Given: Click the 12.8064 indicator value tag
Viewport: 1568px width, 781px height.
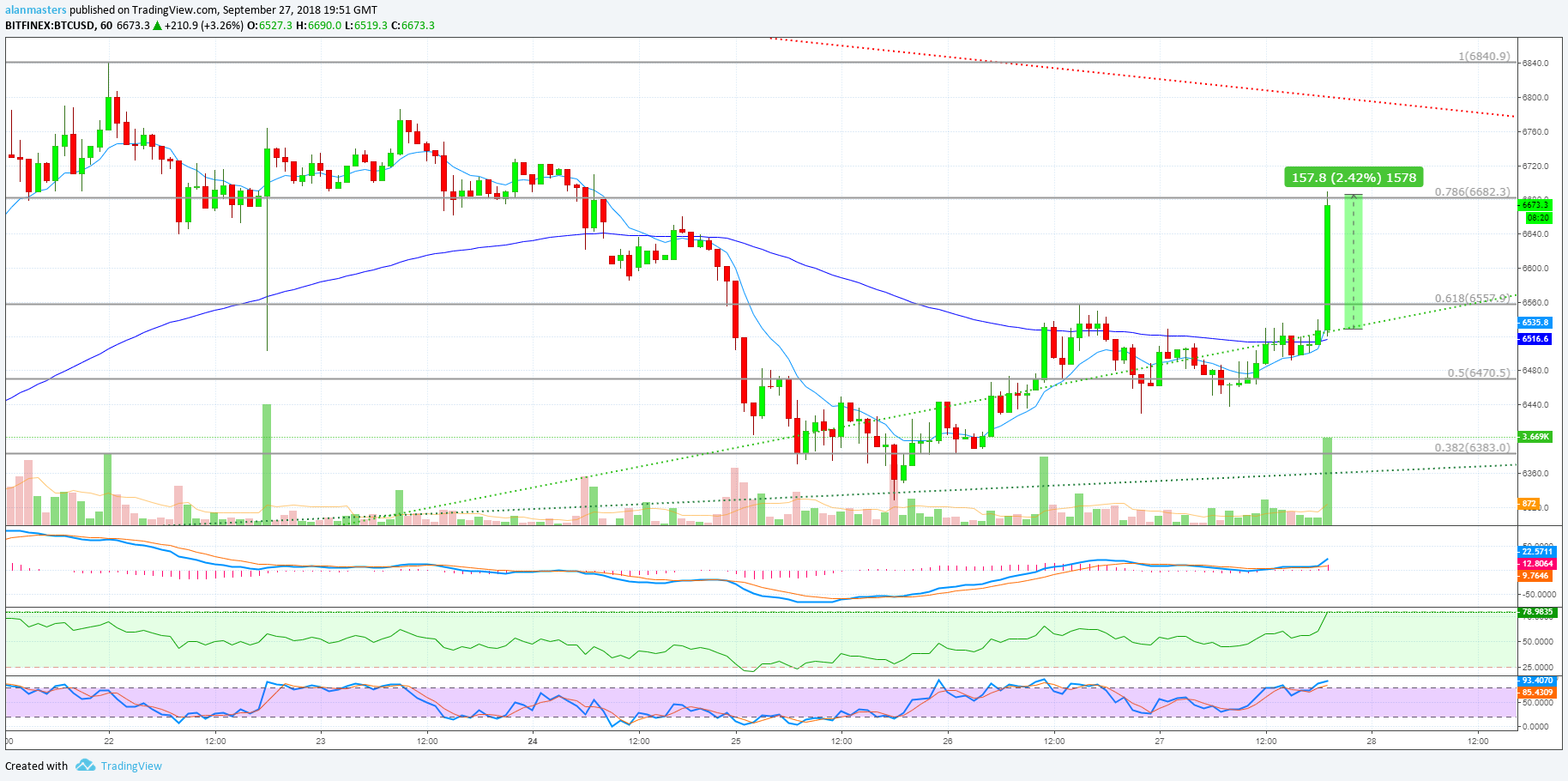Looking at the screenshot, I should [1537, 564].
